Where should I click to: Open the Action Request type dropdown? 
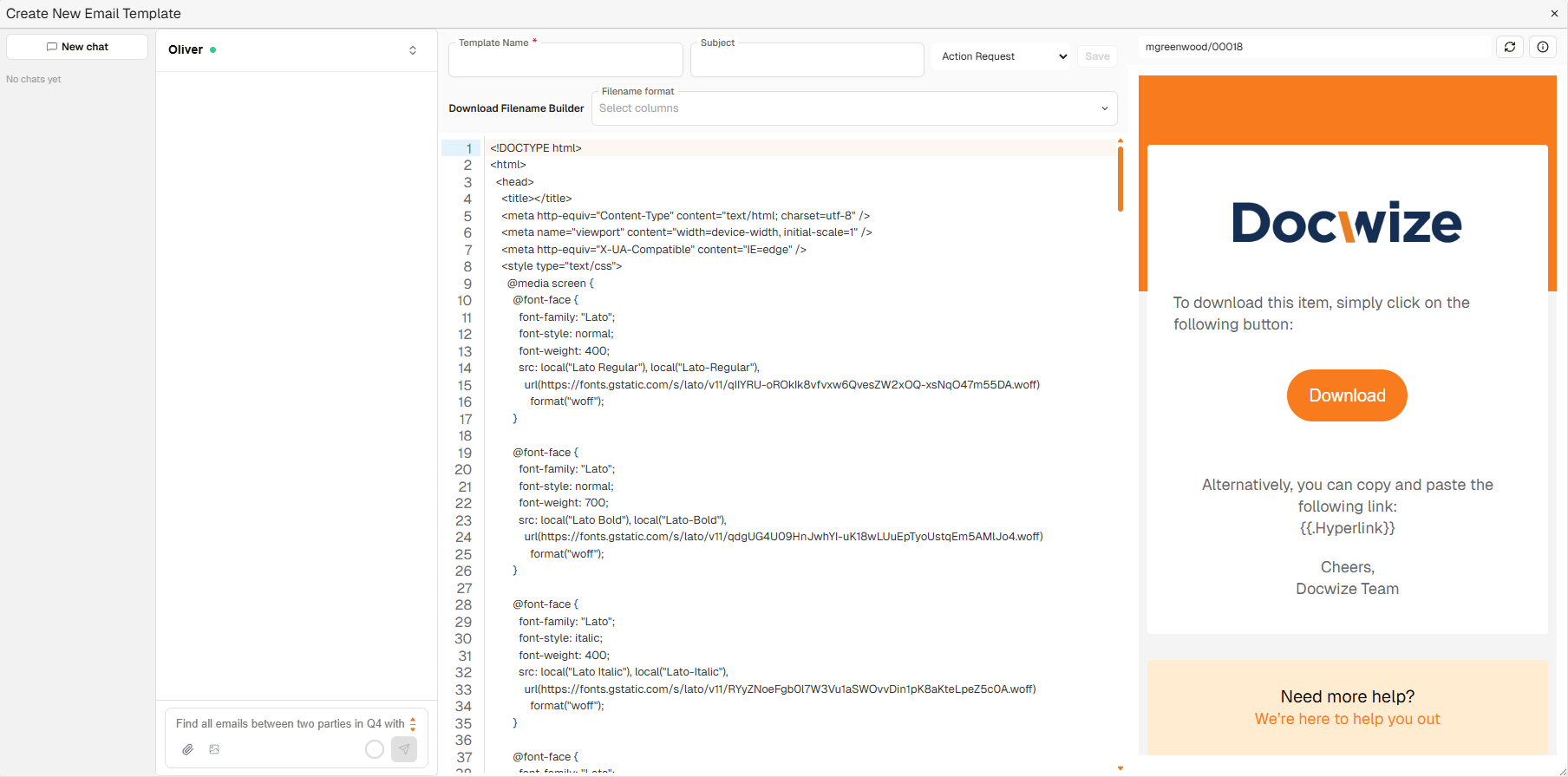pyautogui.click(x=1002, y=56)
